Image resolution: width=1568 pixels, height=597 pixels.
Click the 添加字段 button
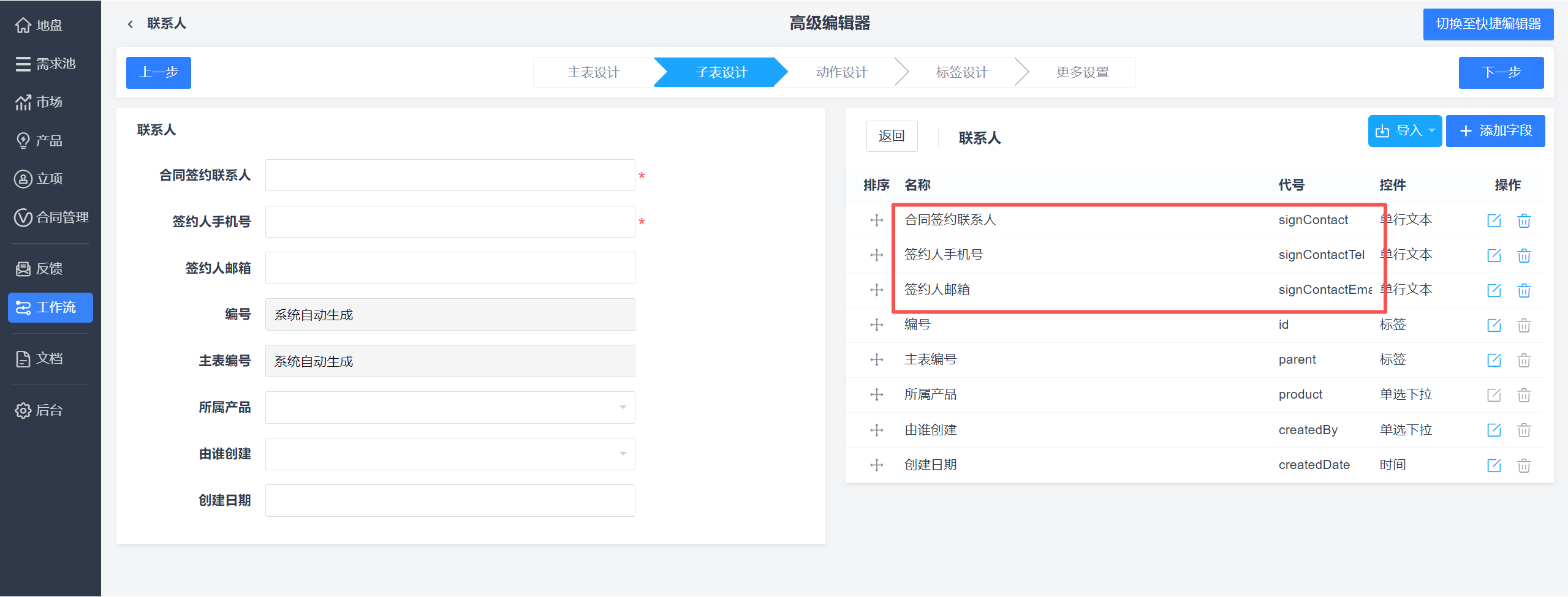point(1494,131)
